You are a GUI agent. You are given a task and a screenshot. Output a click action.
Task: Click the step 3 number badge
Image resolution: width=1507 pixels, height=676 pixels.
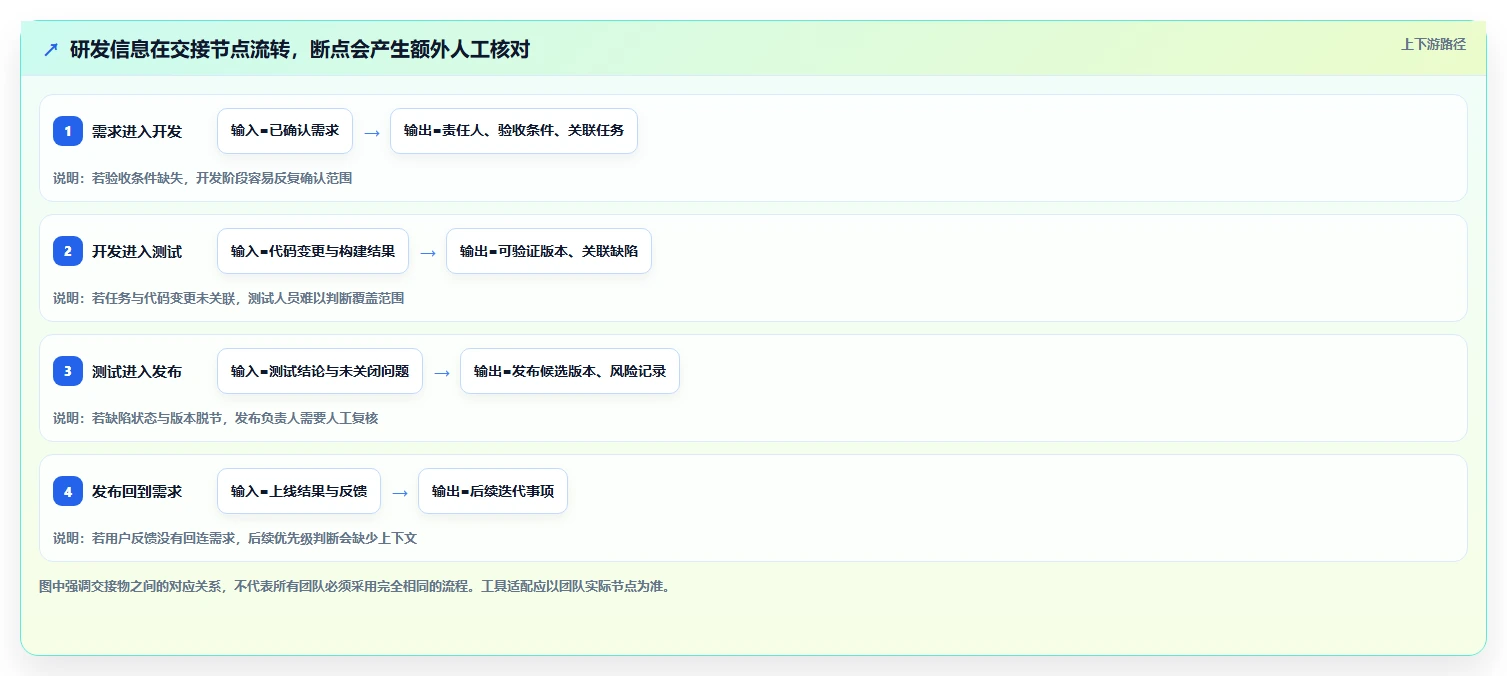point(68,371)
